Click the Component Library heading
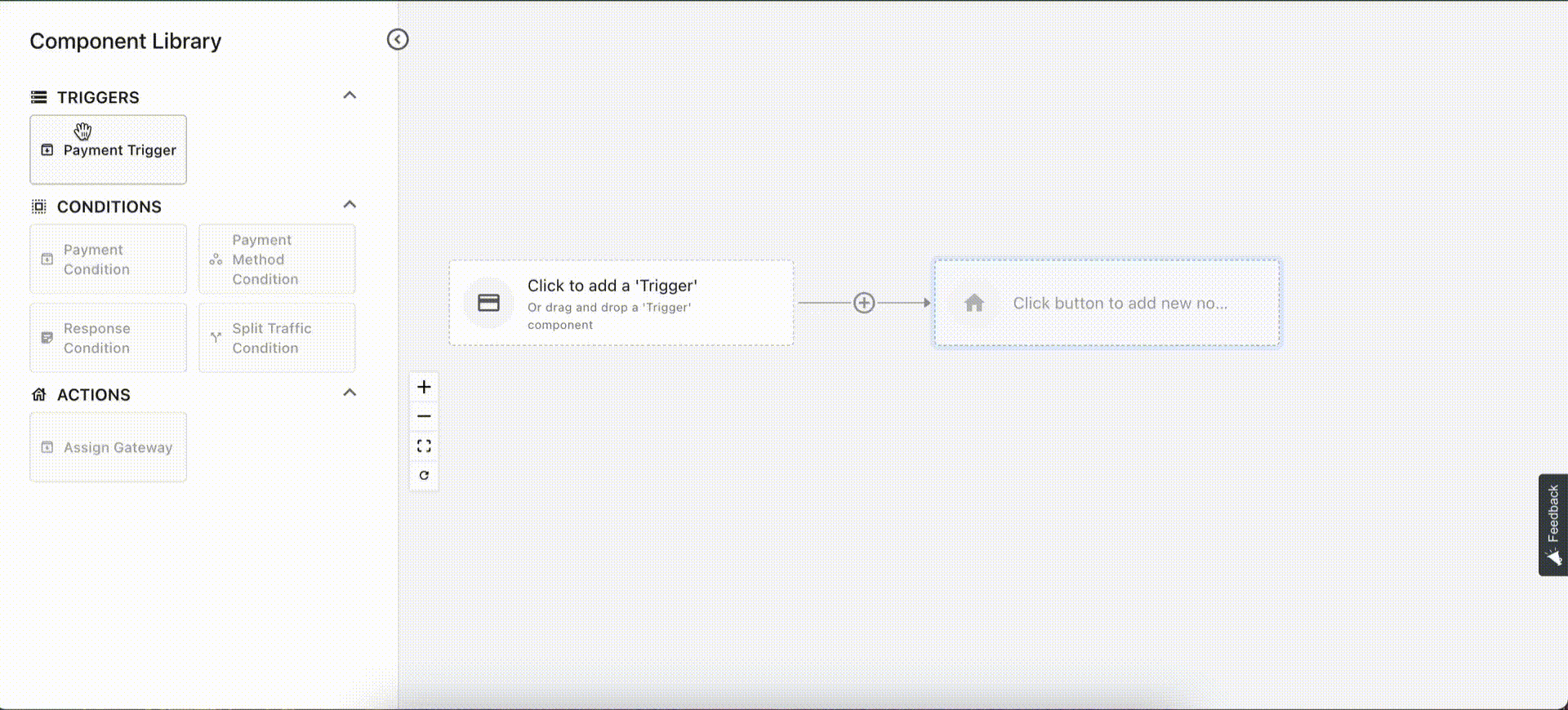This screenshot has height=710, width=1568. [126, 41]
